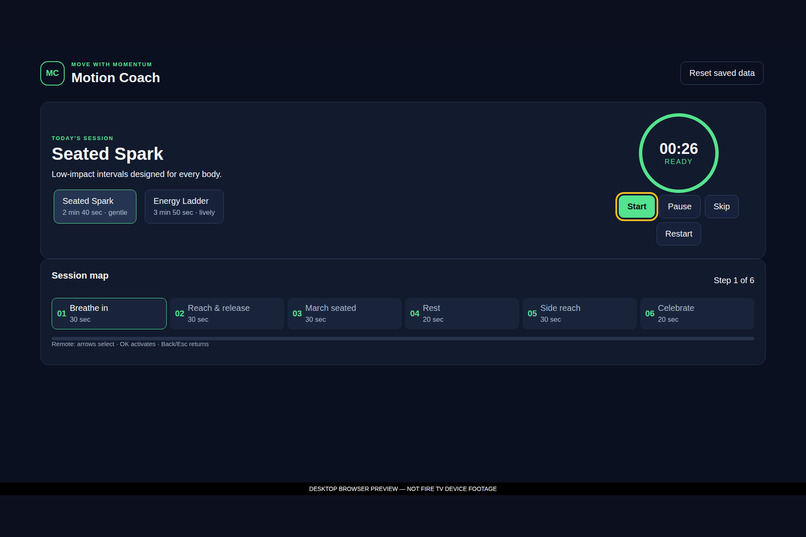Select step 01 Breathe in
The height and width of the screenshot is (537, 806).
click(x=109, y=313)
